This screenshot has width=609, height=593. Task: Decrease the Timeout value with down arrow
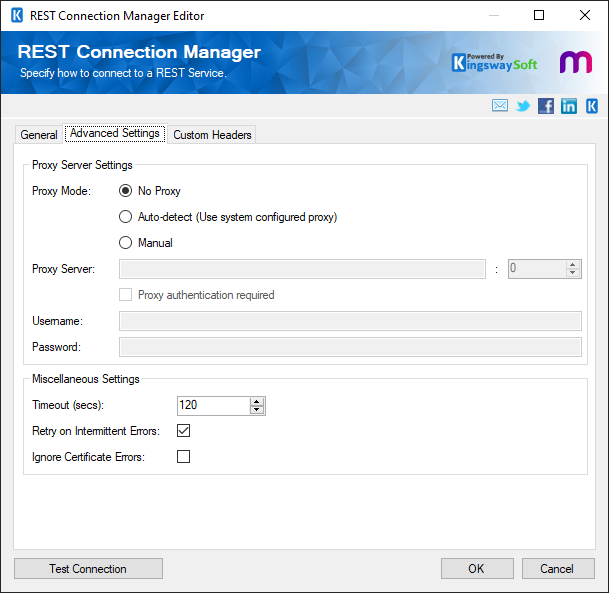257,410
